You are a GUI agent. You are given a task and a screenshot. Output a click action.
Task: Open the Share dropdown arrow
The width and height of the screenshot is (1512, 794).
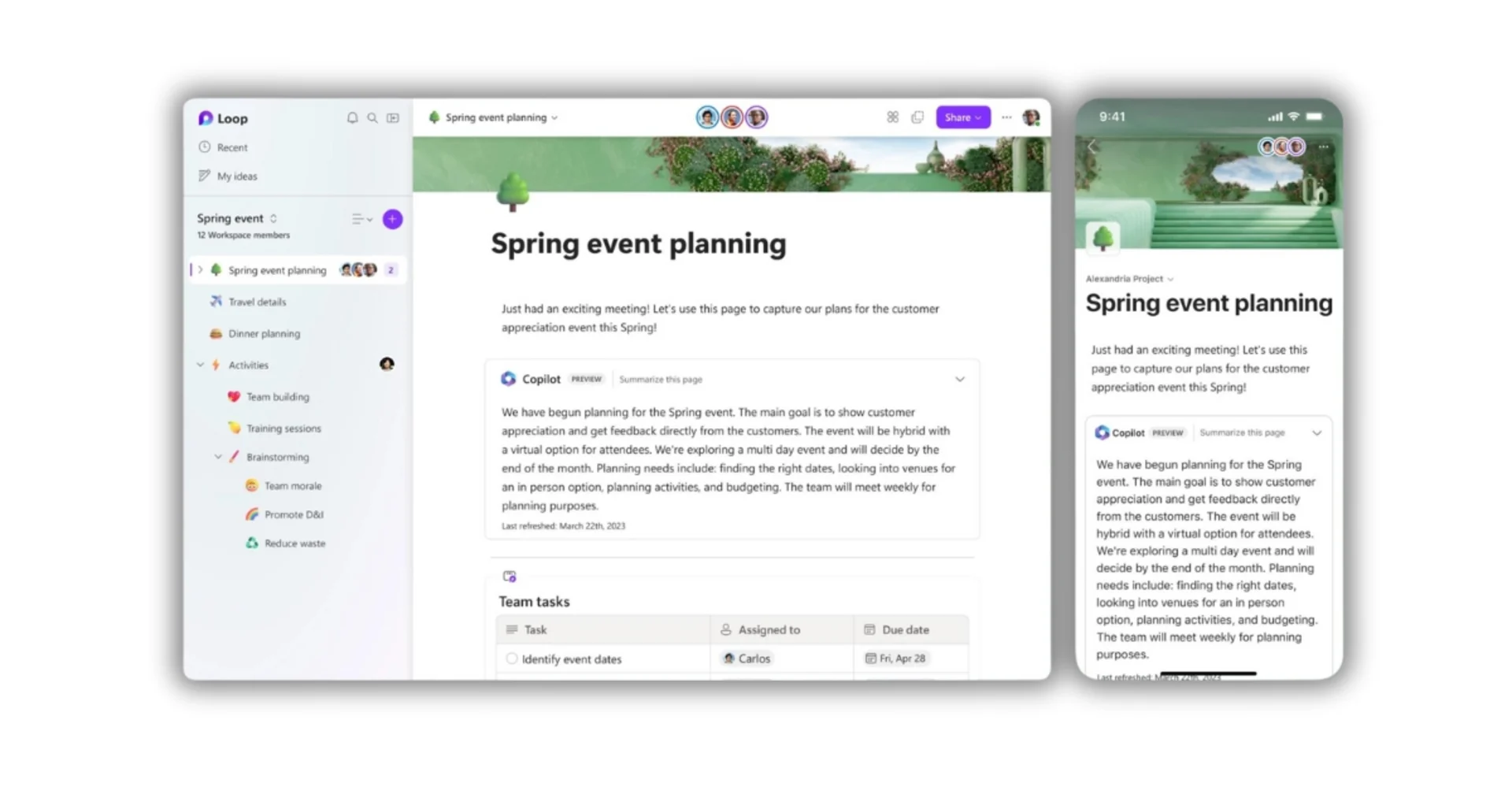(x=978, y=117)
